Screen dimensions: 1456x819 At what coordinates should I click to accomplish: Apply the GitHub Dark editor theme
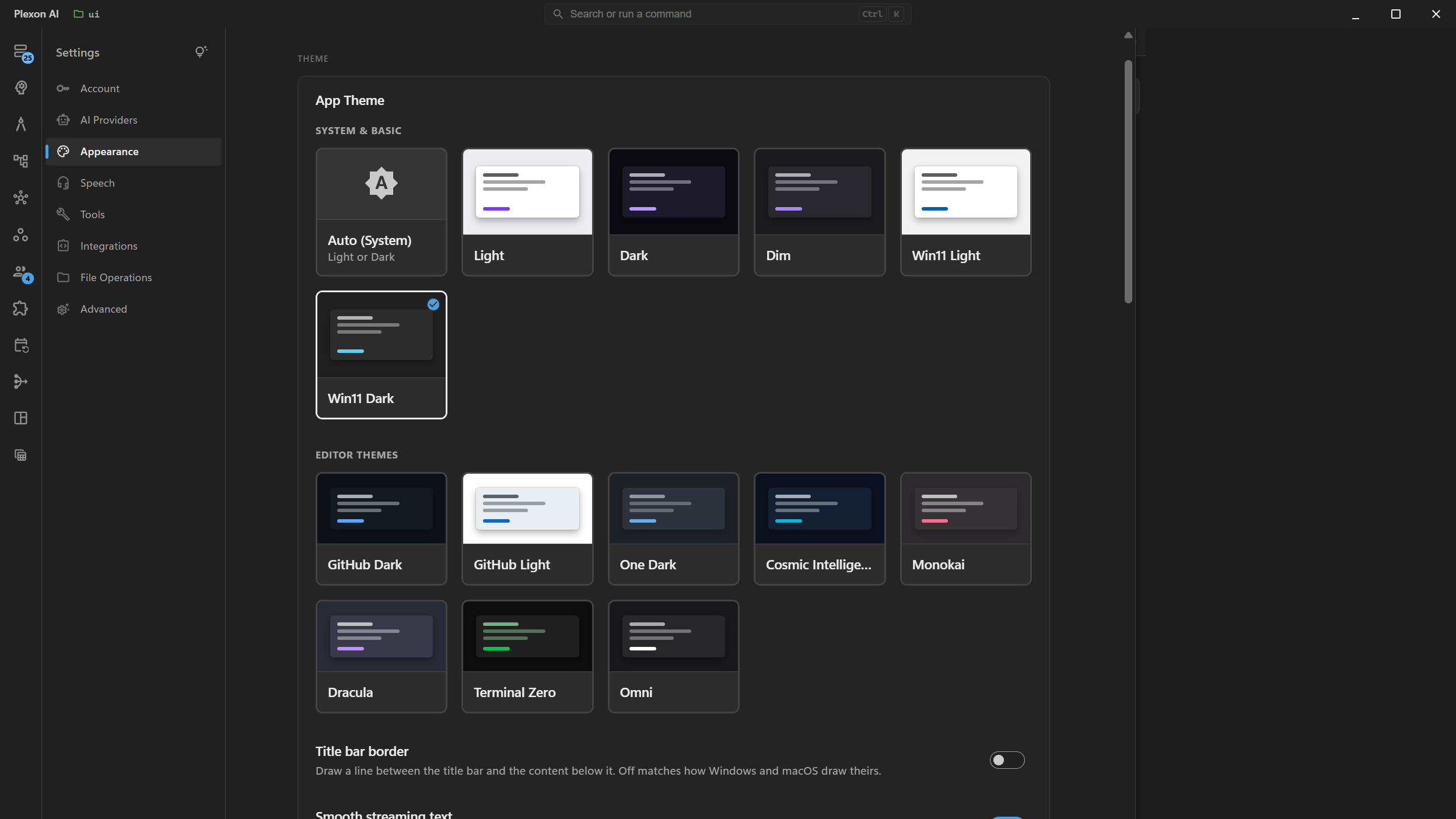(381, 528)
